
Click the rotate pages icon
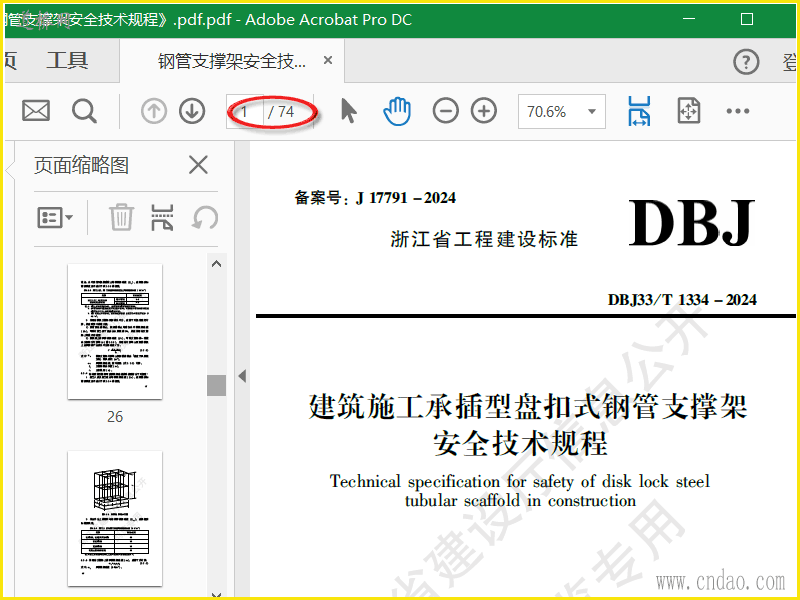[205, 217]
